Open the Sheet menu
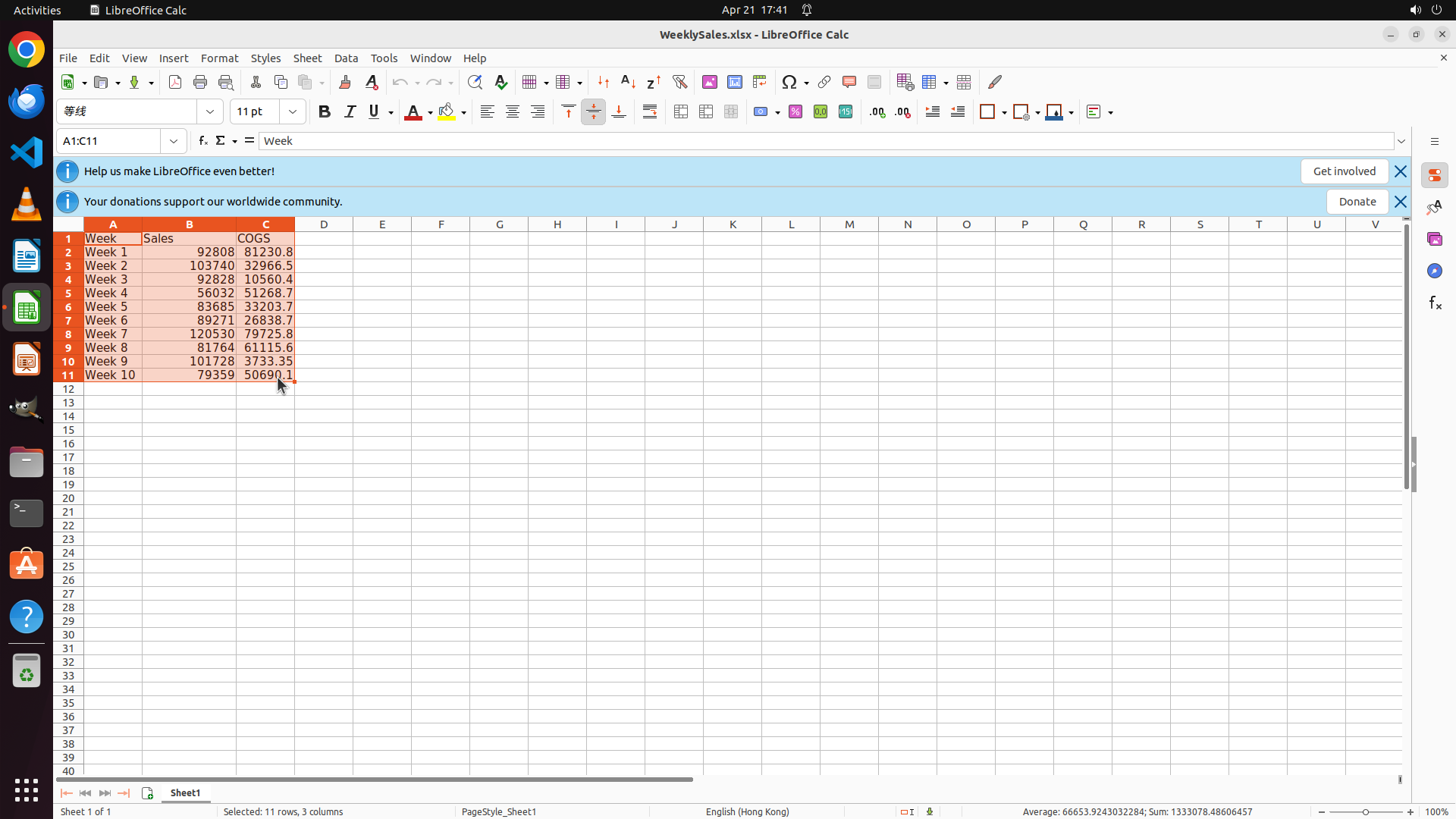This screenshot has height=819, width=1456. tap(307, 58)
